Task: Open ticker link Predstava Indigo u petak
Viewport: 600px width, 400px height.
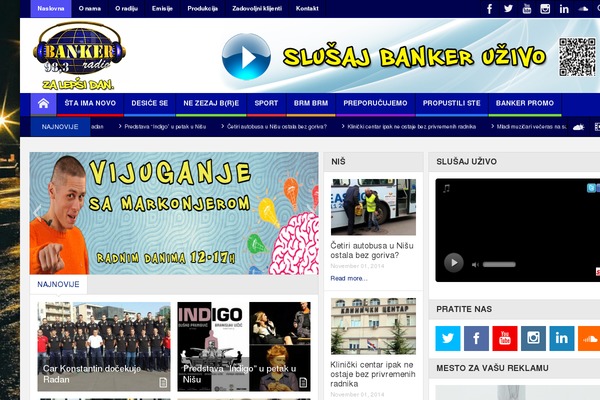Action: (165, 127)
